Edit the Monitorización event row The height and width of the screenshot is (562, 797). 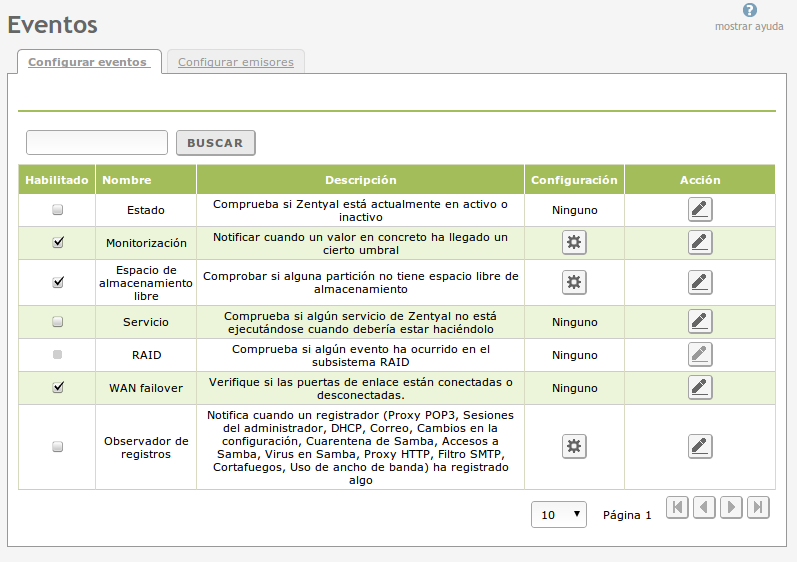coord(700,242)
